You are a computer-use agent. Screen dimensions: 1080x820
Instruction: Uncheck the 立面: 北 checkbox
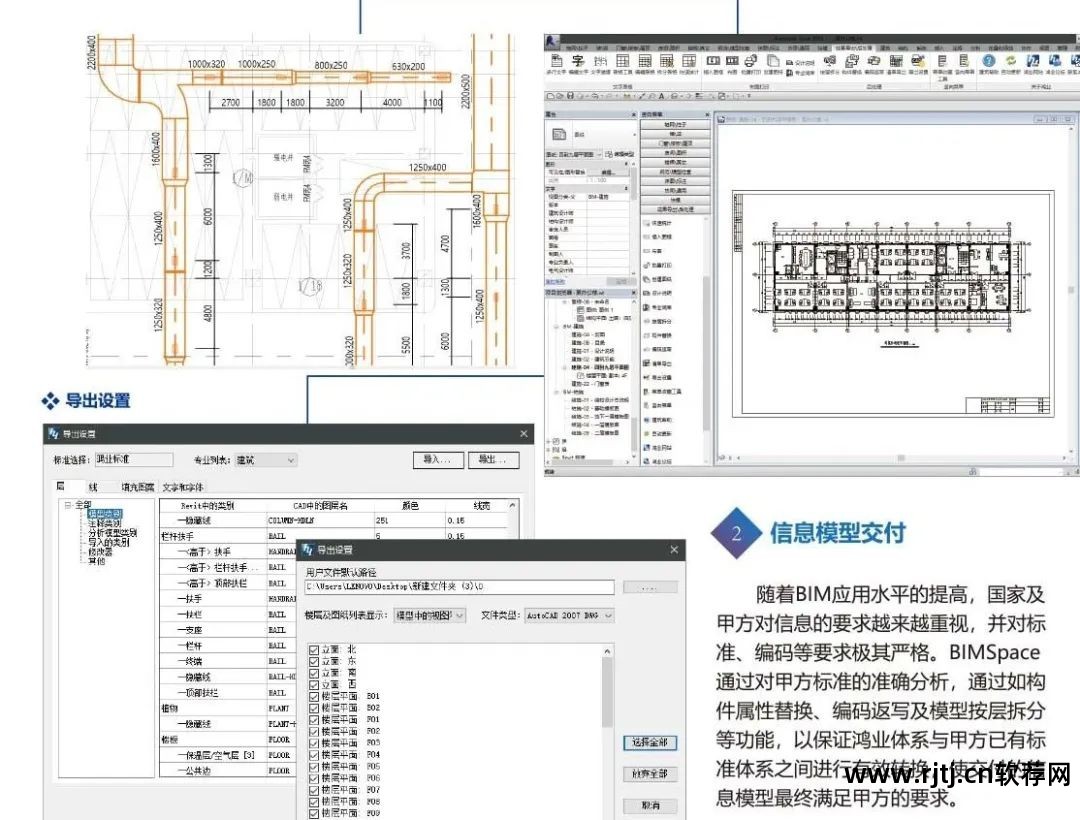click(314, 649)
